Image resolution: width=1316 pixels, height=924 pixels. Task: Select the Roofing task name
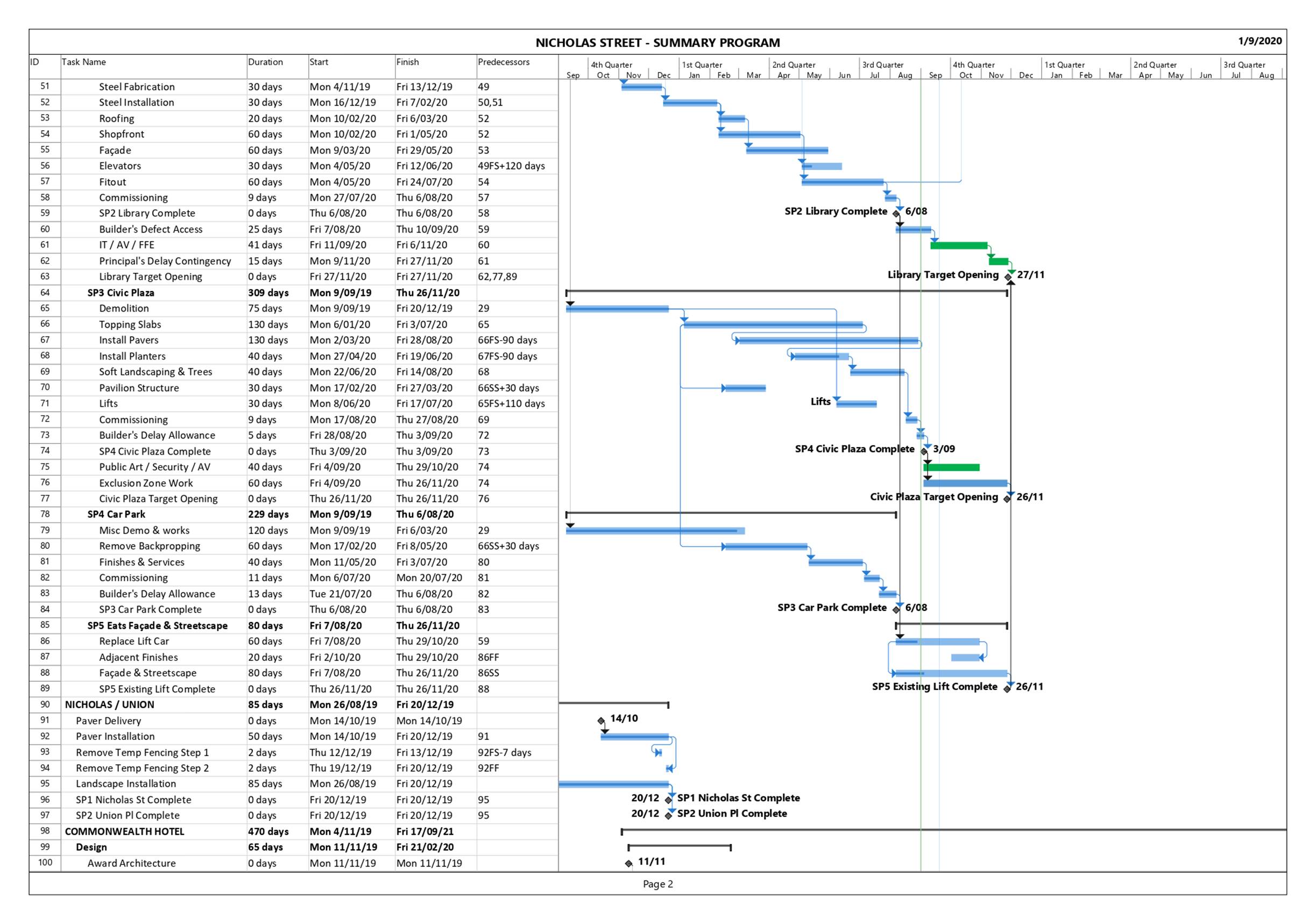(x=116, y=118)
